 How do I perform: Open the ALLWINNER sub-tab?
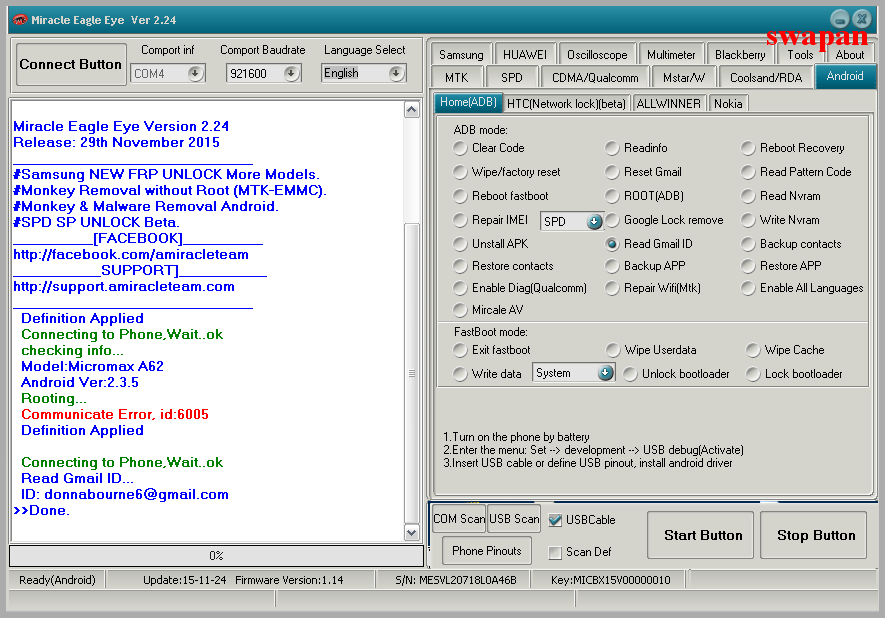[x=668, y=103]
